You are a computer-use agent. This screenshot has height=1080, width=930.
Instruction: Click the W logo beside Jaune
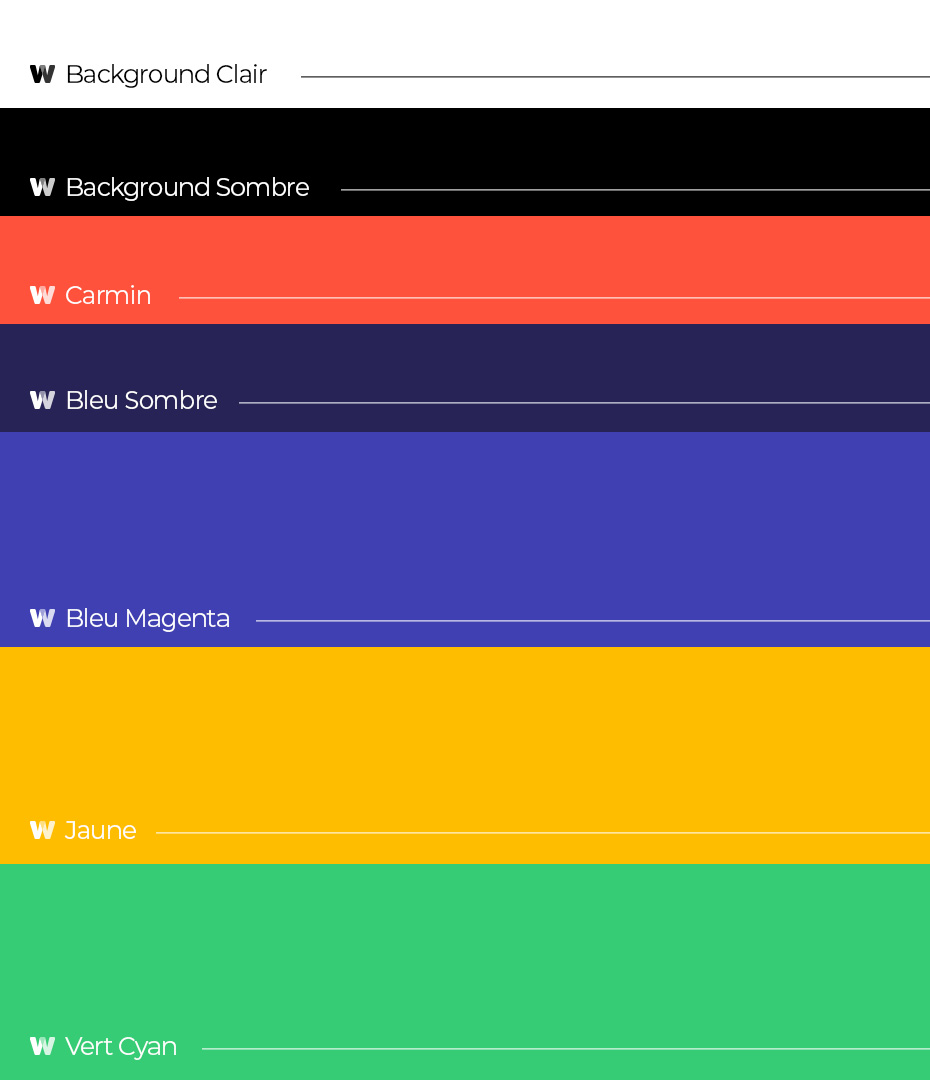42,830
